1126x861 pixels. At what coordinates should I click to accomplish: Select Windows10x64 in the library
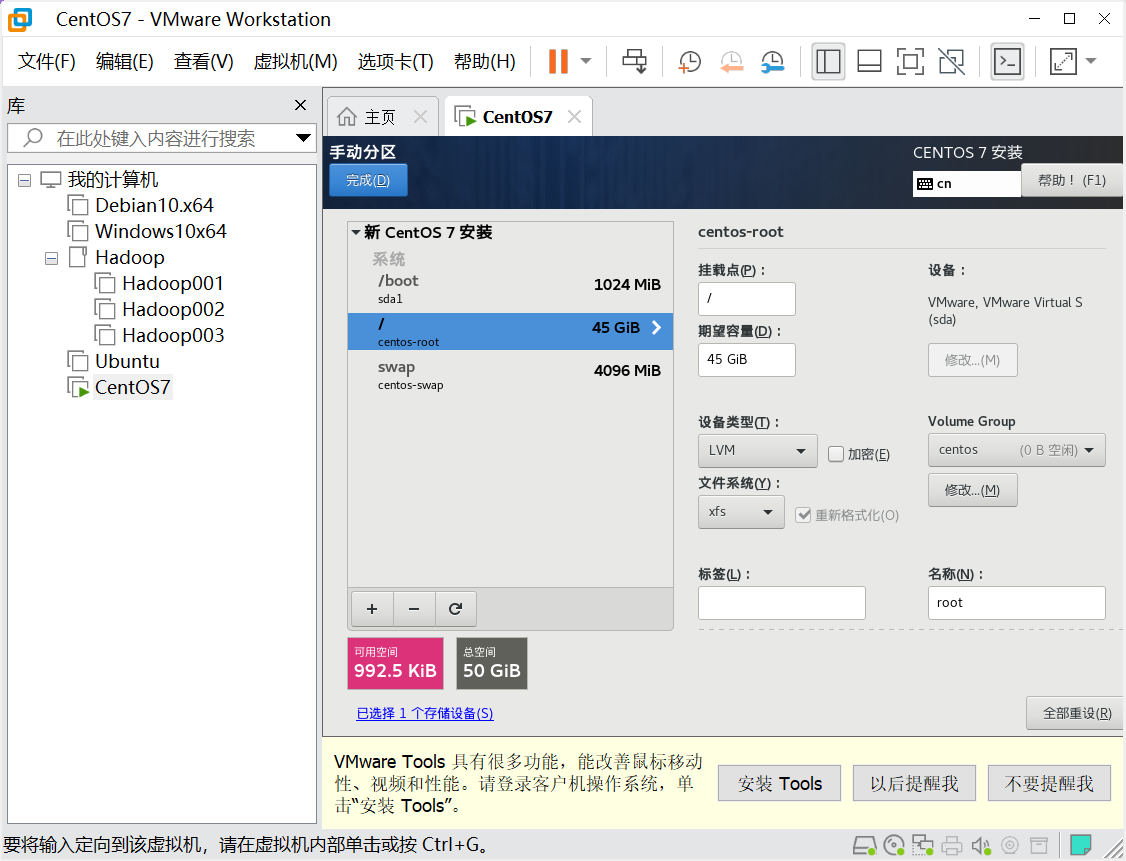pyautogui.click(x=160, y=231)
